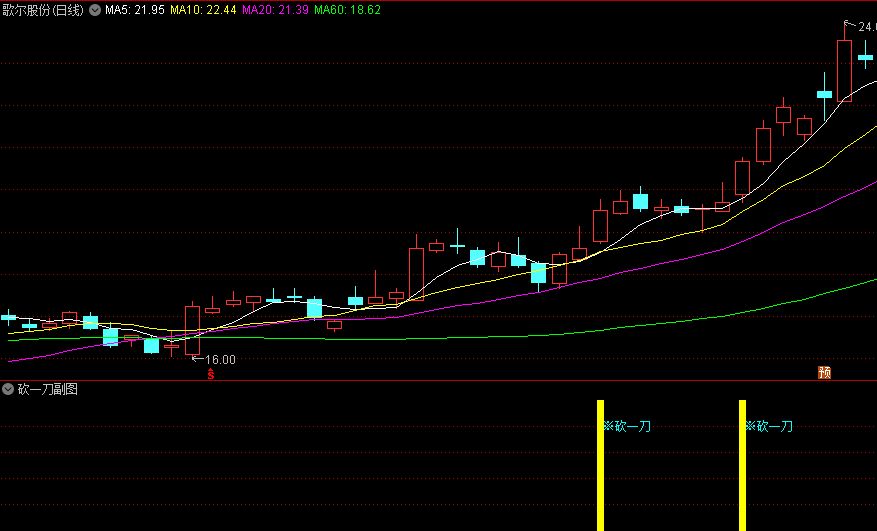Click the second 砍一刀 signal label
This screenshot has width=877, height=531.
(x=770, y=426)
